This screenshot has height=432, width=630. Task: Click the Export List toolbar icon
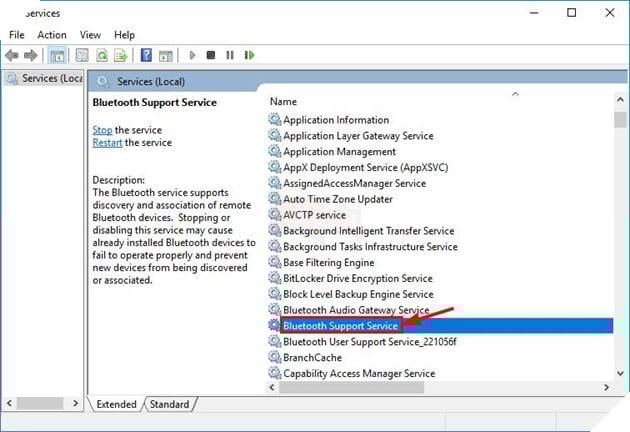[x=120, y=55]
